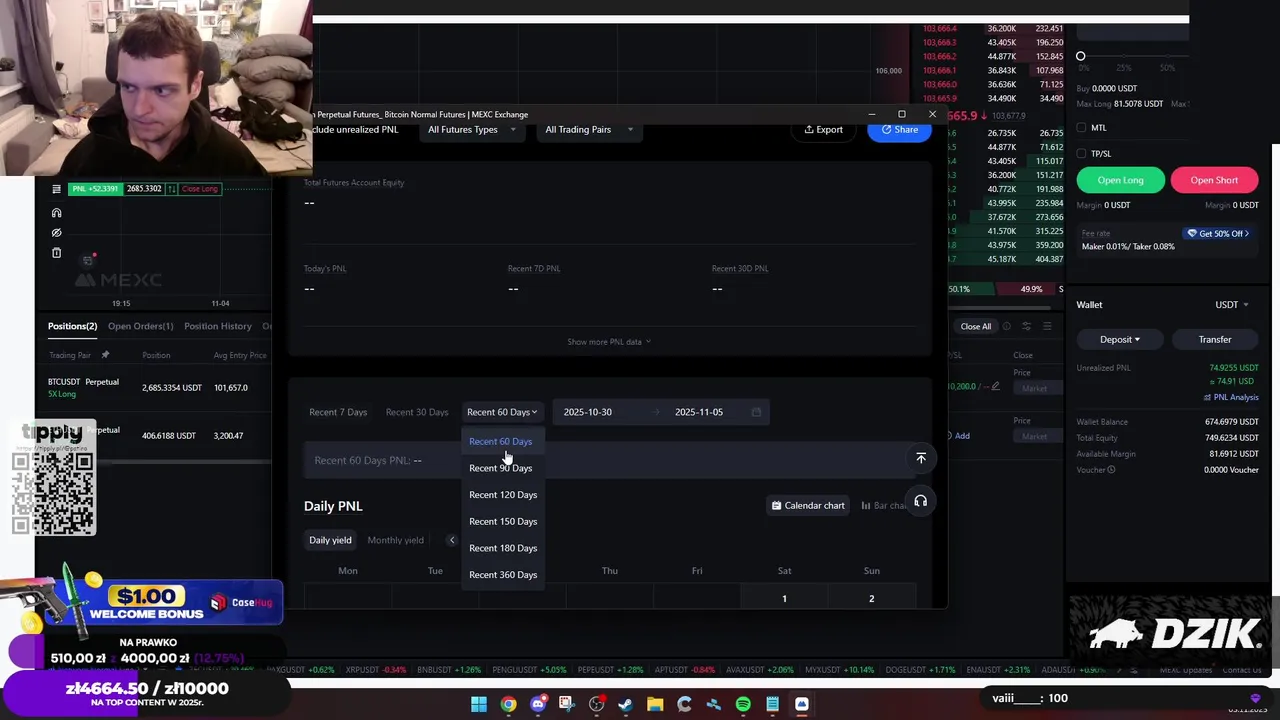Select Recent 150 Days option

[x=503, y=521]
